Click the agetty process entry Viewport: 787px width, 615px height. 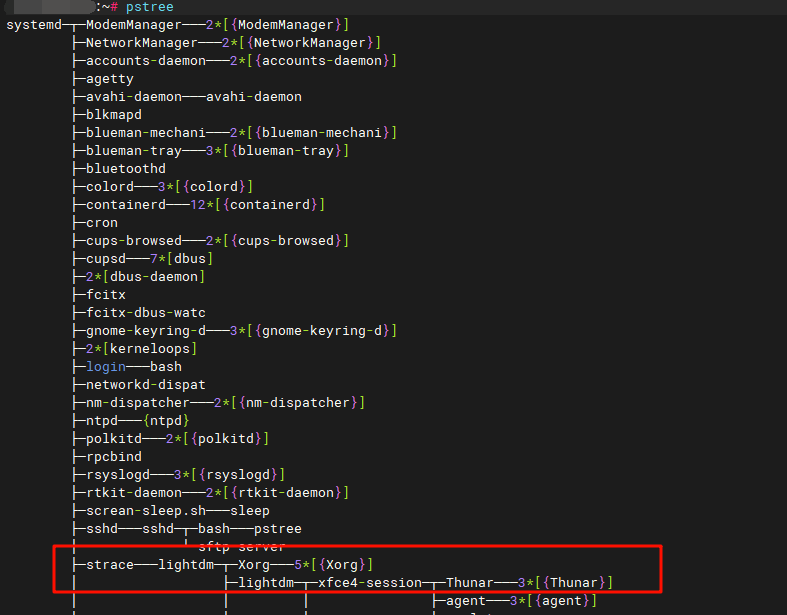109,79
